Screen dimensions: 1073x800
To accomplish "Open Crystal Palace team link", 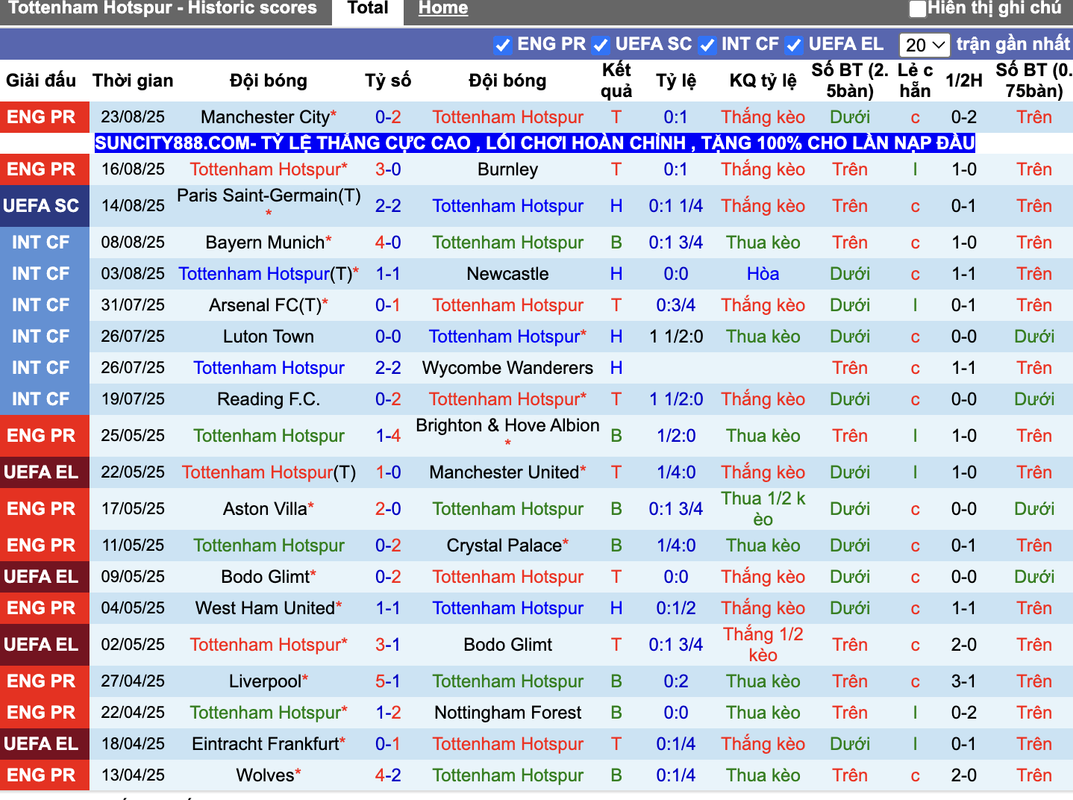I will tap(504, 545).
